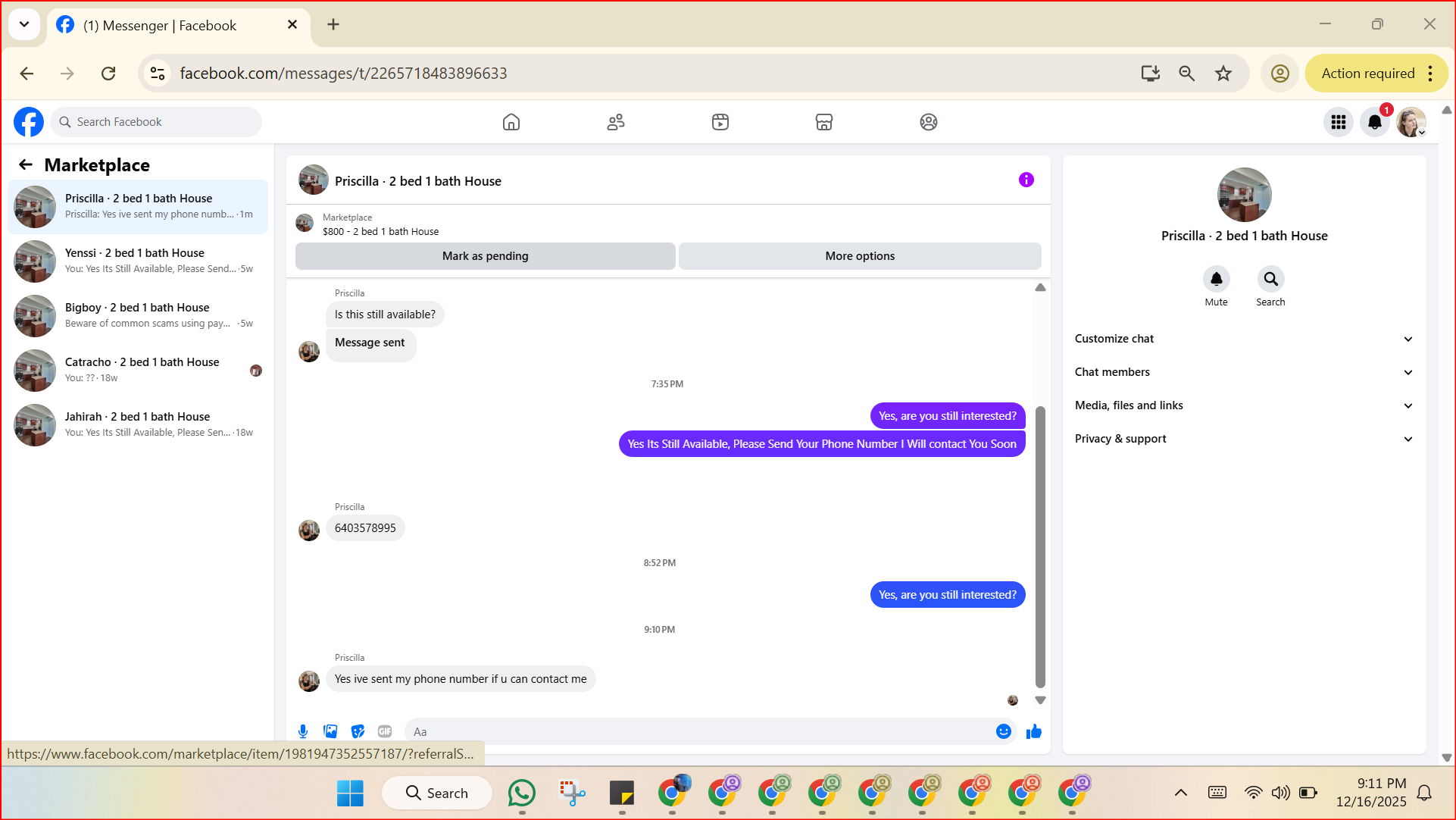Click Priscilla's large listing photo in right panel

click(x=1244, y=195)
